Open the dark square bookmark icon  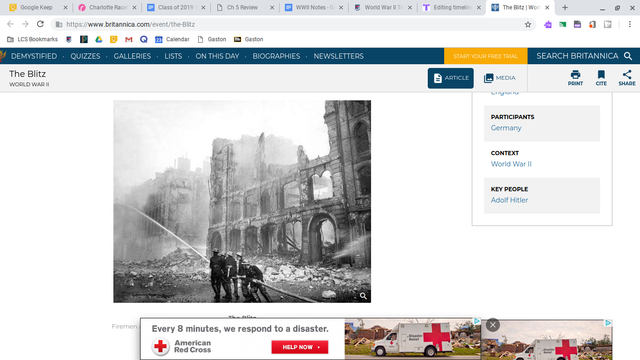pyautogui.click(x=84, y=39)
